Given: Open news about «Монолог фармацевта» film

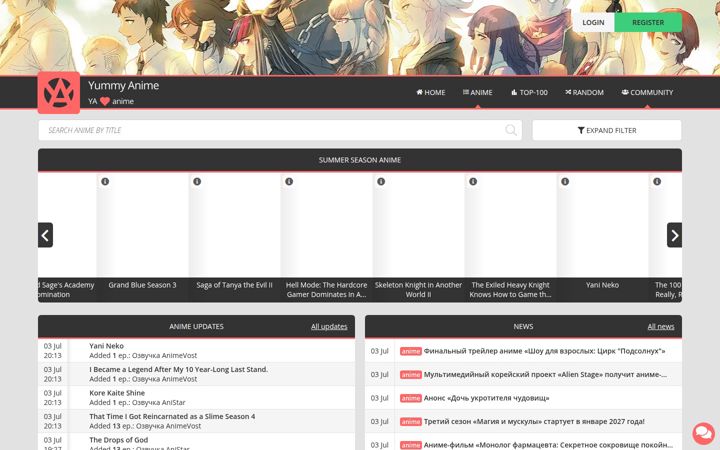Looking at the screenshot, I should pyautogui.click(x=548, y=445).
